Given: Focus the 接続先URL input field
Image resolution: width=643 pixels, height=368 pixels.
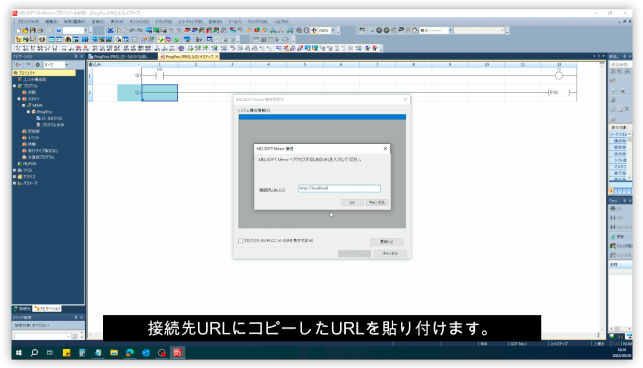Looking at the screenshot, I should (339, 188).
